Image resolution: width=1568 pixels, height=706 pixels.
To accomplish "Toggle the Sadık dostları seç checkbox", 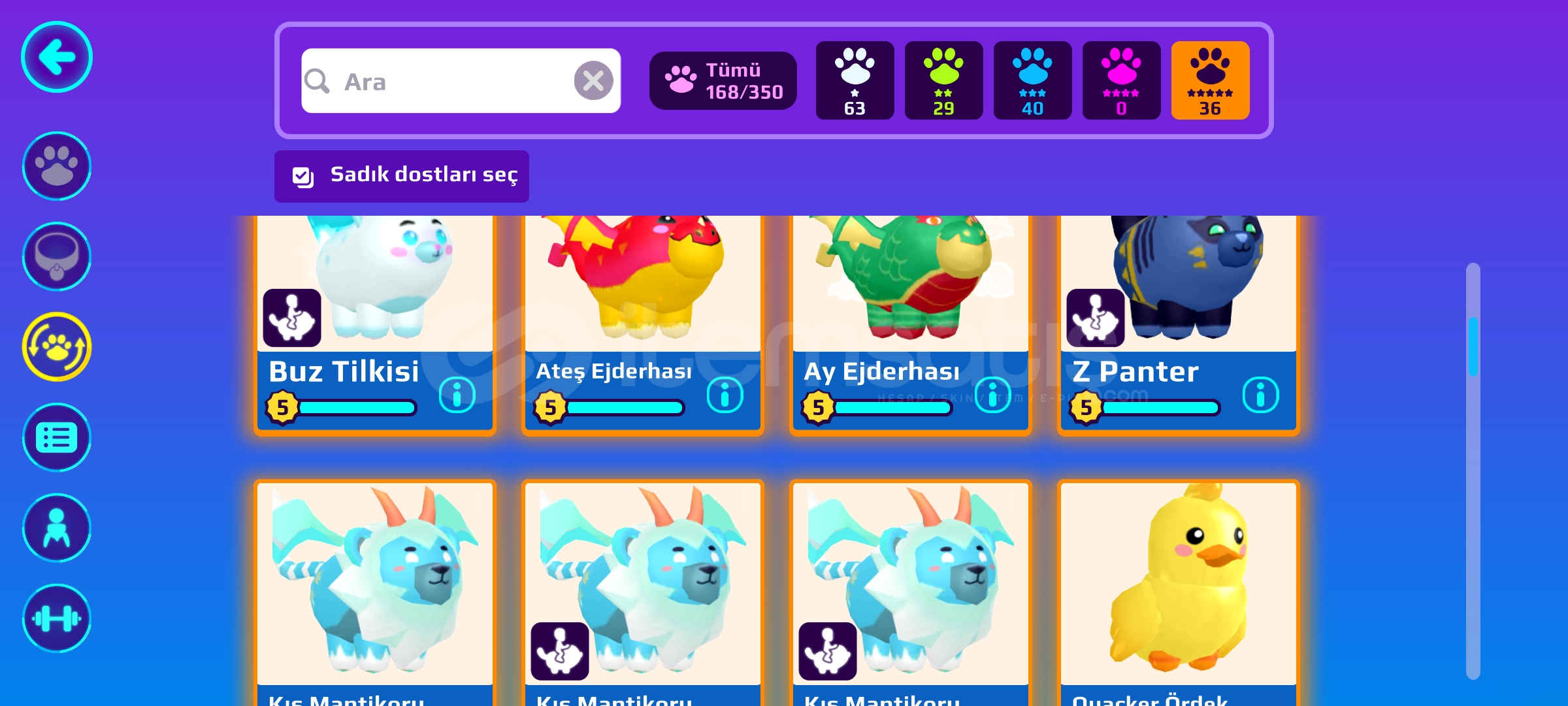I will coord(303,176).
